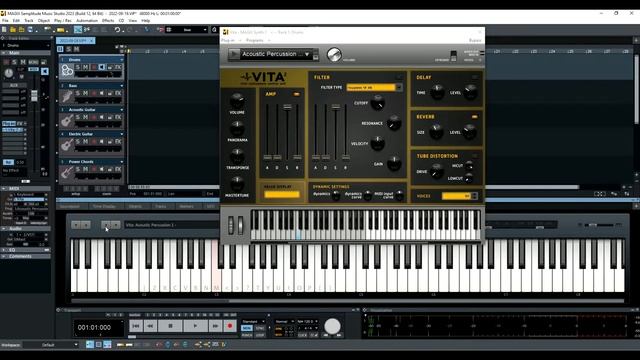640x360 pixels.
Task: Open the Automation menu
Action: pyautogui.click(x=87, y=20)
